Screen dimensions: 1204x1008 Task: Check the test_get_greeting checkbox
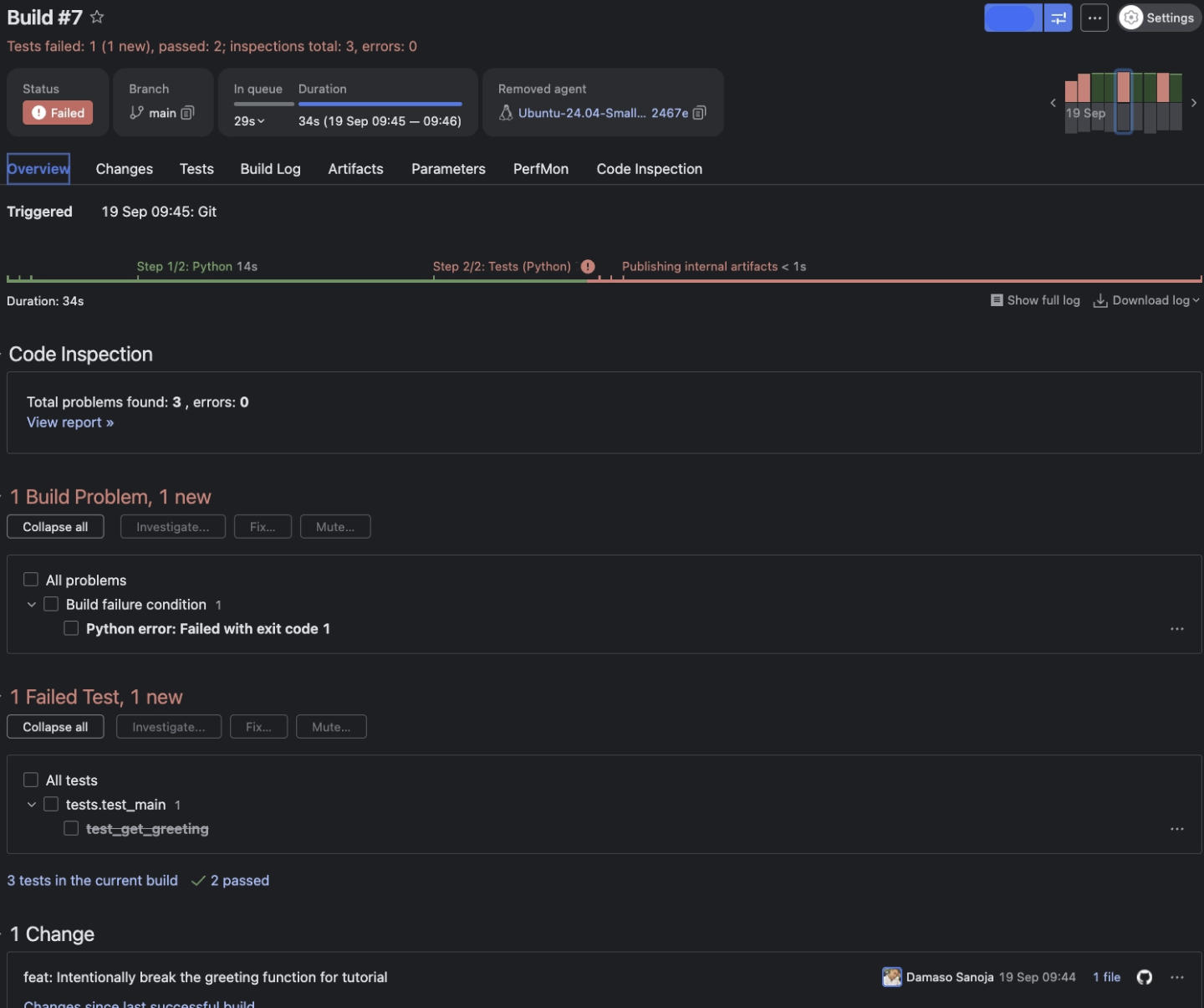71,828
